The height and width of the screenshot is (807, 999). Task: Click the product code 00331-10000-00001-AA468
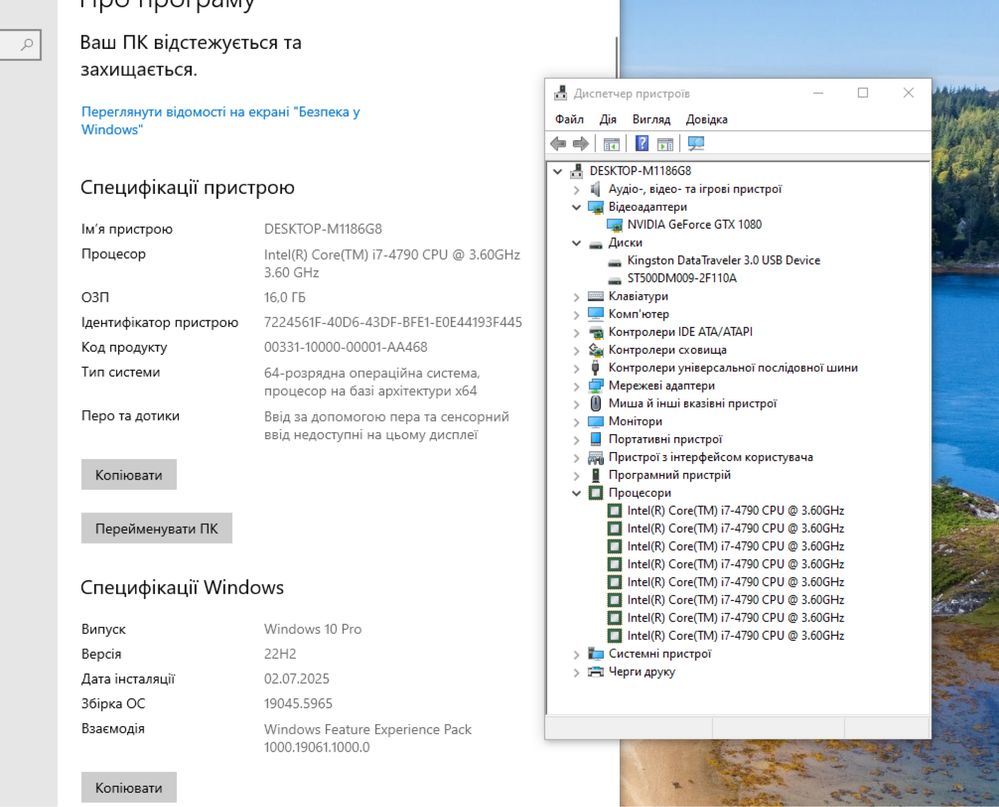[346, 347]
